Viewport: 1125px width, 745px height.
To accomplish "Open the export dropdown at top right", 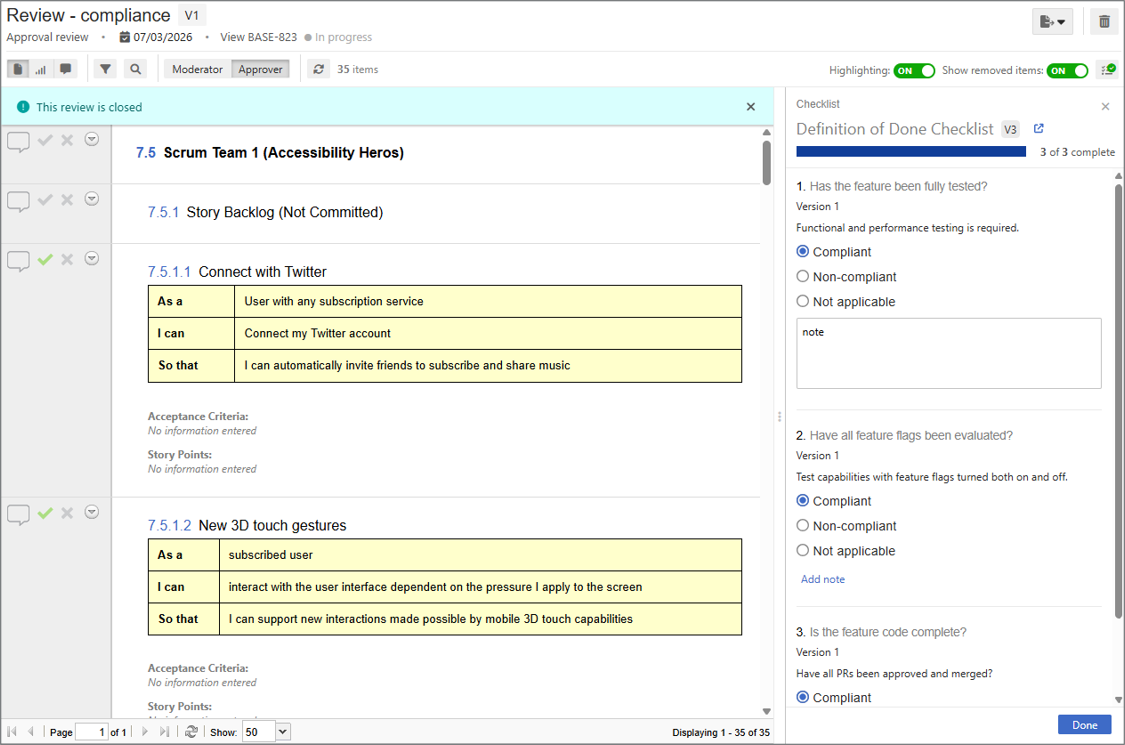I will (1052, 22).
